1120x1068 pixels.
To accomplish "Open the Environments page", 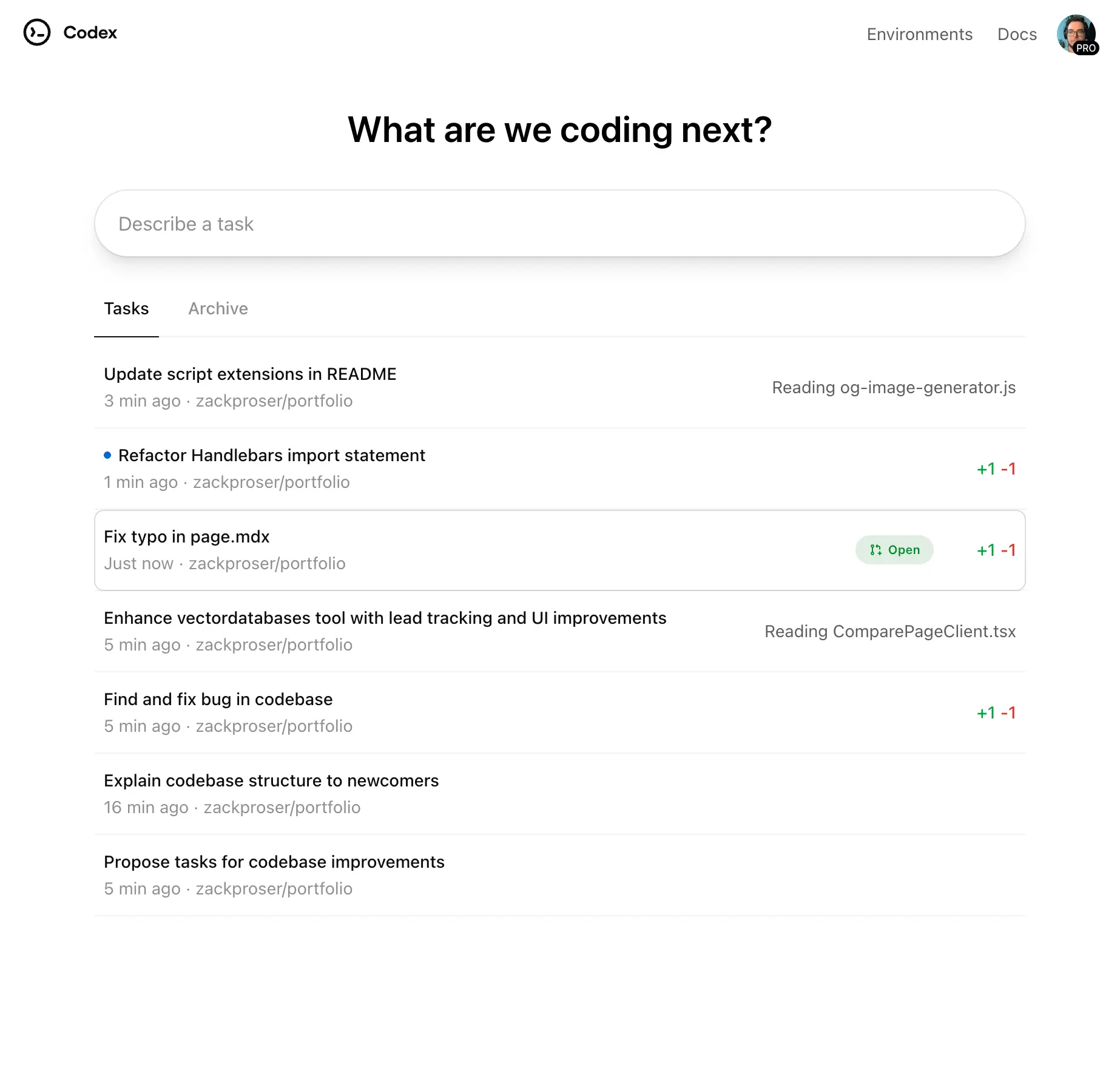I will [x=919, y=34].
